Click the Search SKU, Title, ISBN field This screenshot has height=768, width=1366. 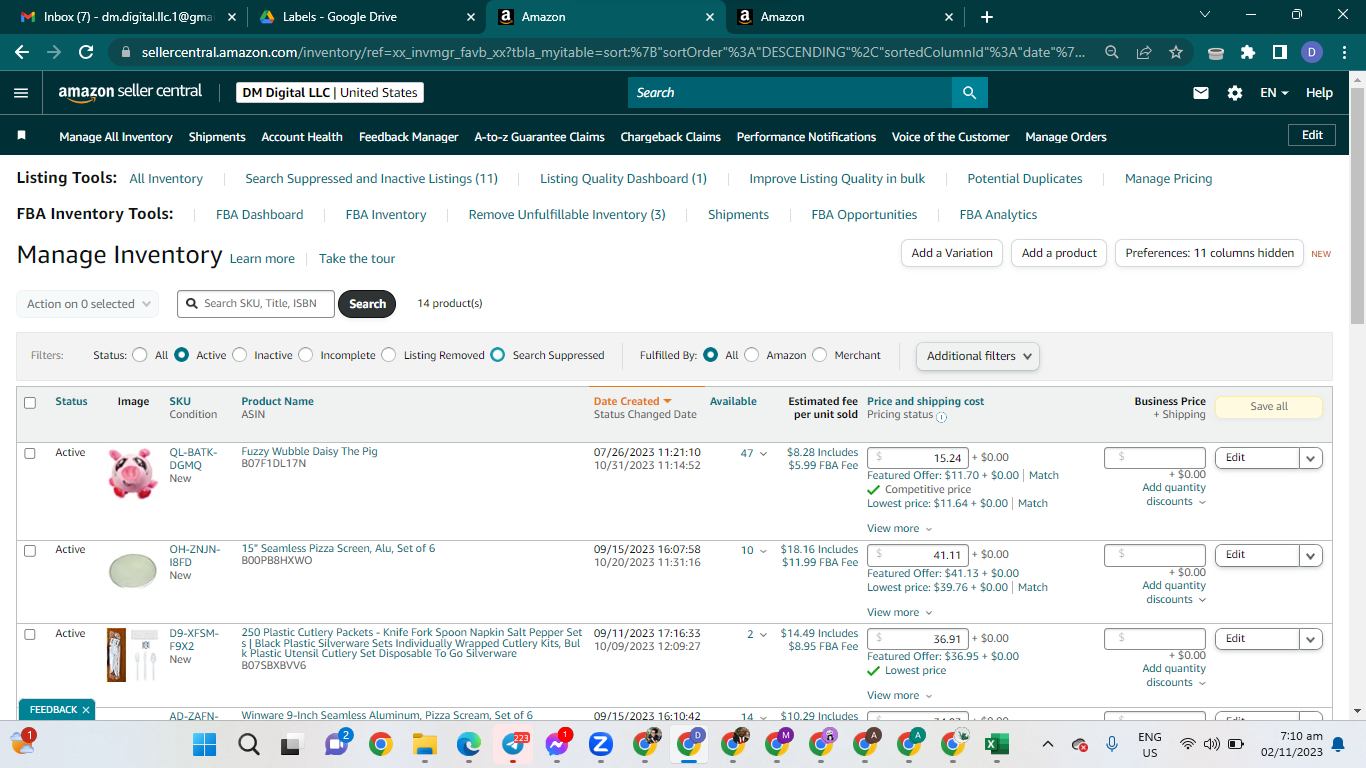pyautogui.click(x=256, y=304)
